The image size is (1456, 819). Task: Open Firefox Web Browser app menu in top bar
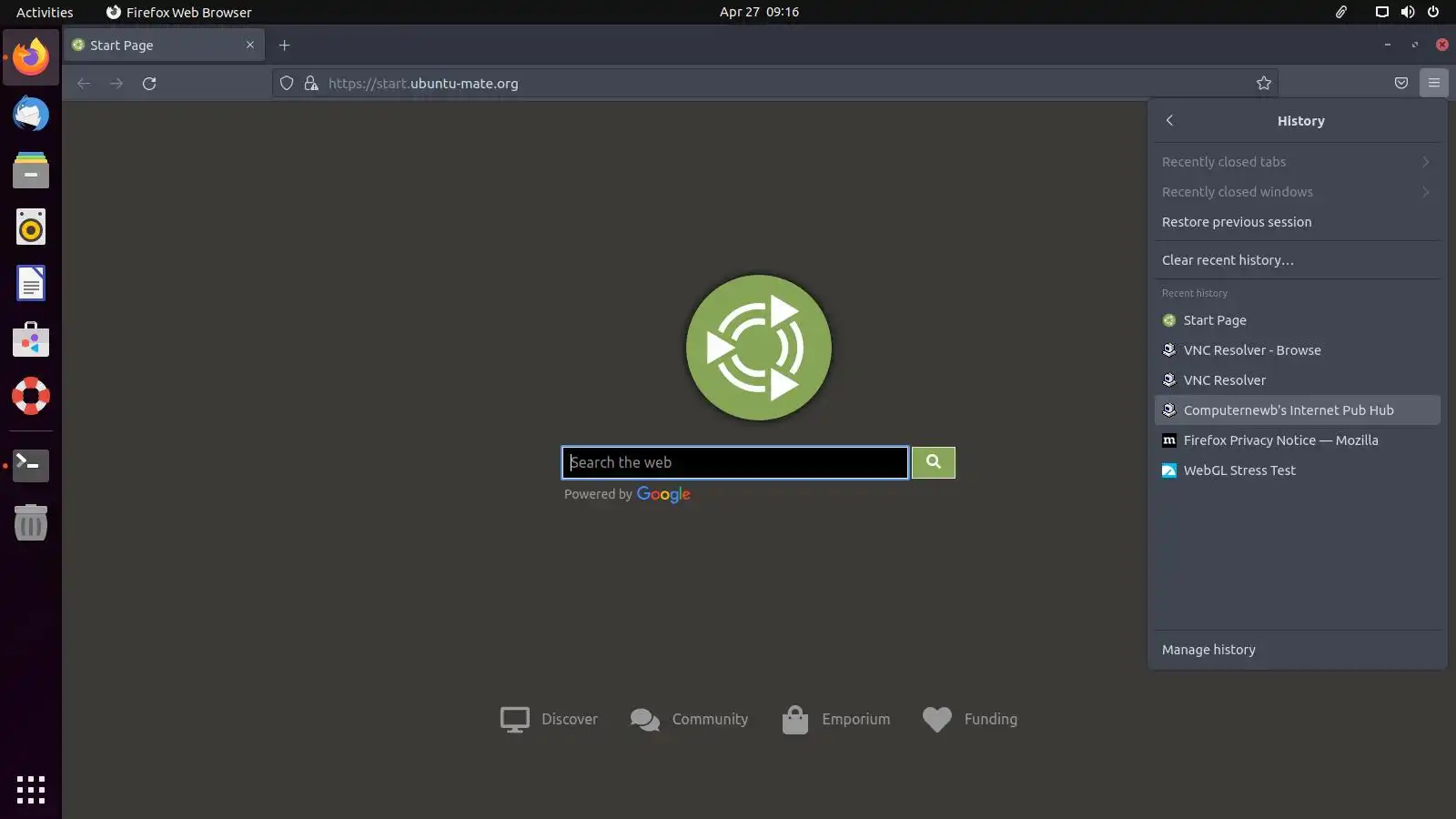tap(178, 12)
